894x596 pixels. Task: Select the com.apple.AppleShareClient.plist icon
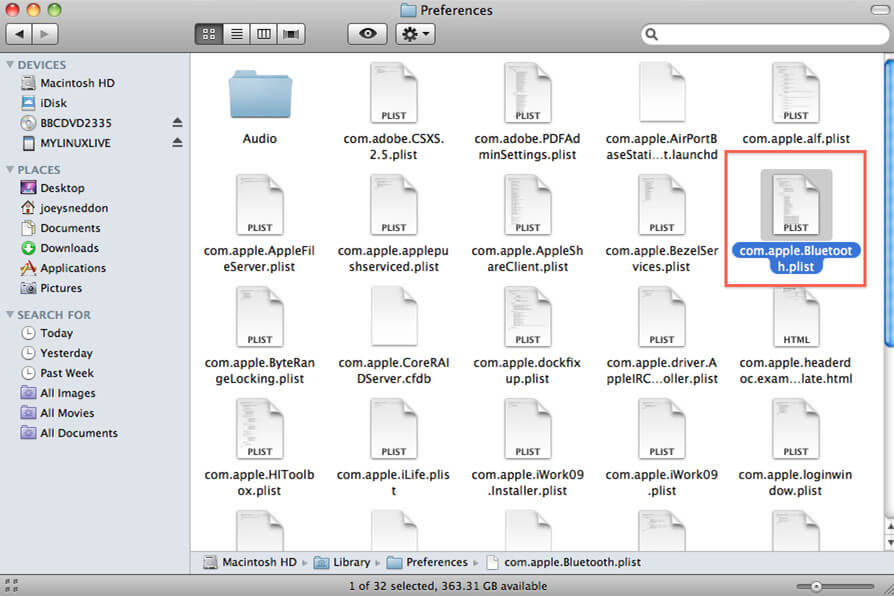(528, 205)
